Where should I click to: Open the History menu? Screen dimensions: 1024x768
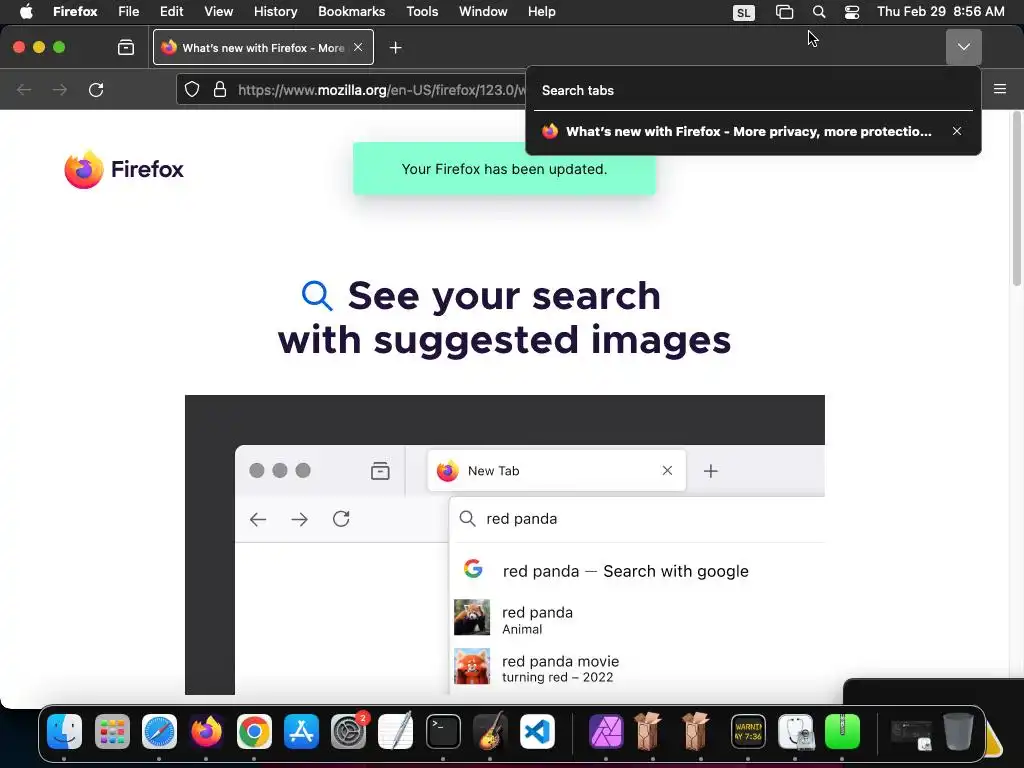[275, 12]
